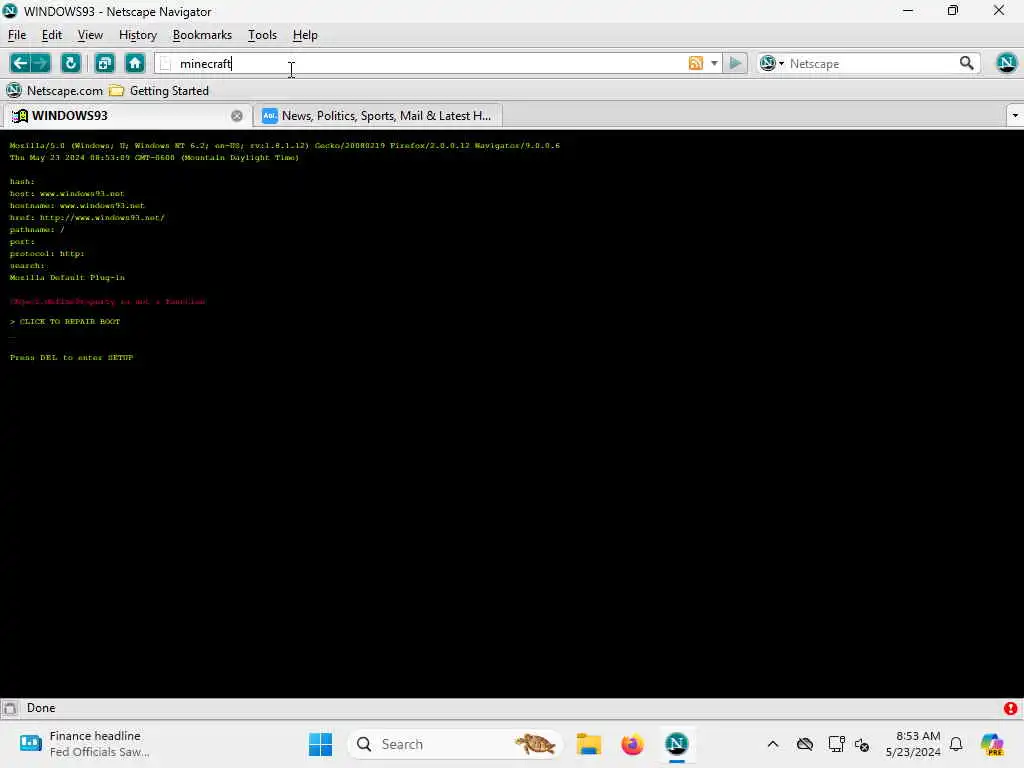The image size is (1024, 768).
Task: Click the RSS feed icon in address bar
Action: tap(696, 63)
